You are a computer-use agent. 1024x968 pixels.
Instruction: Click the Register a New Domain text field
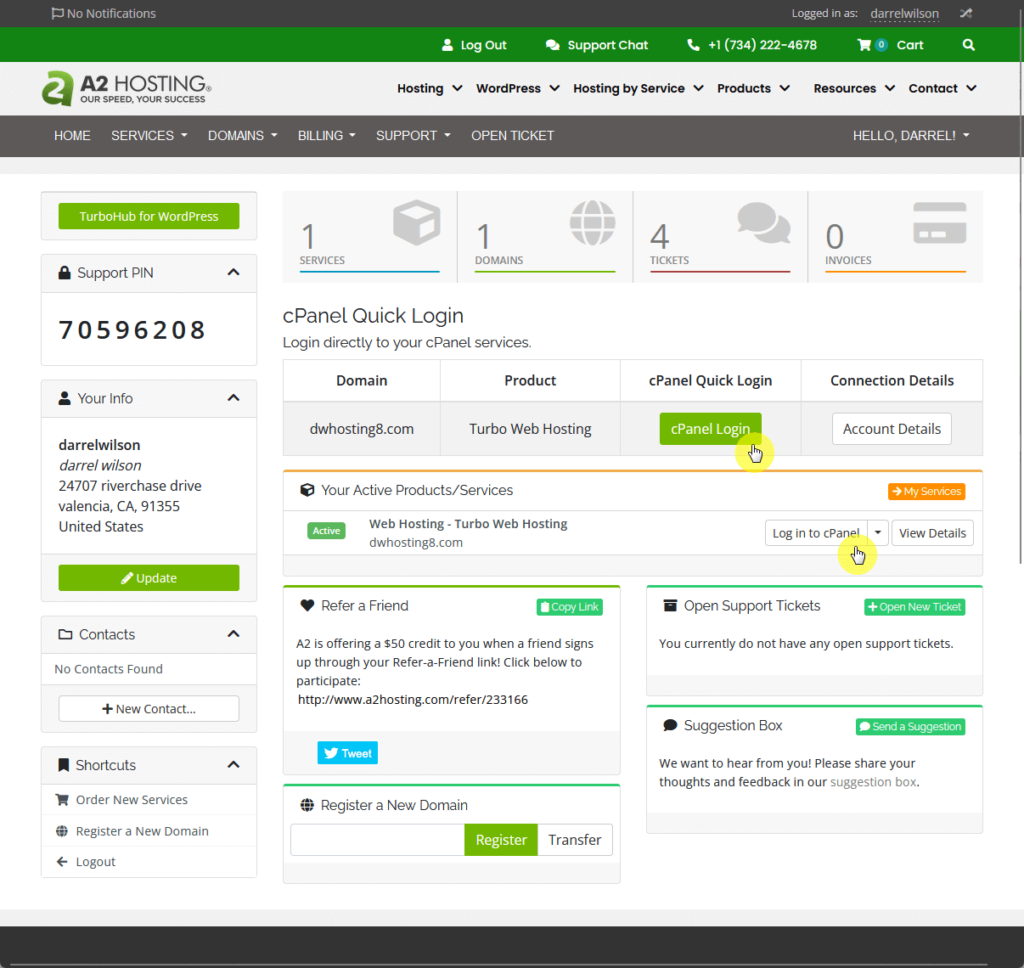[377, 840]
